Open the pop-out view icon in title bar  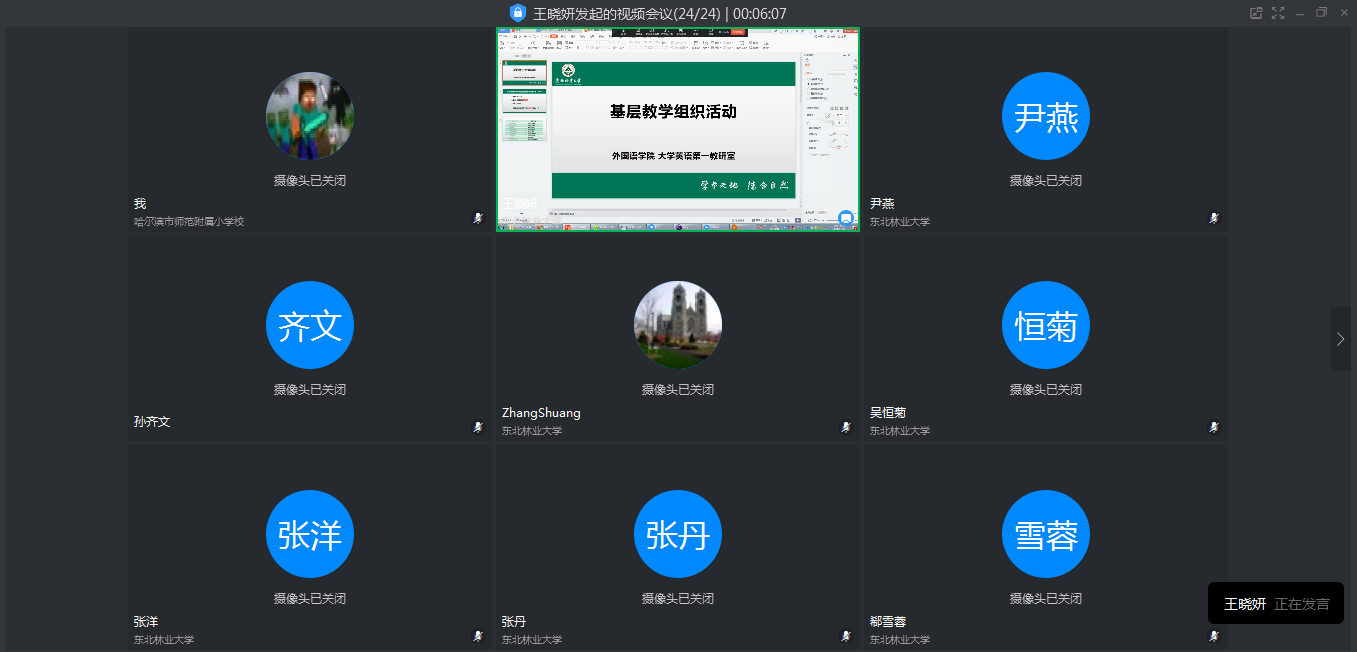[x=1254, y=13]
